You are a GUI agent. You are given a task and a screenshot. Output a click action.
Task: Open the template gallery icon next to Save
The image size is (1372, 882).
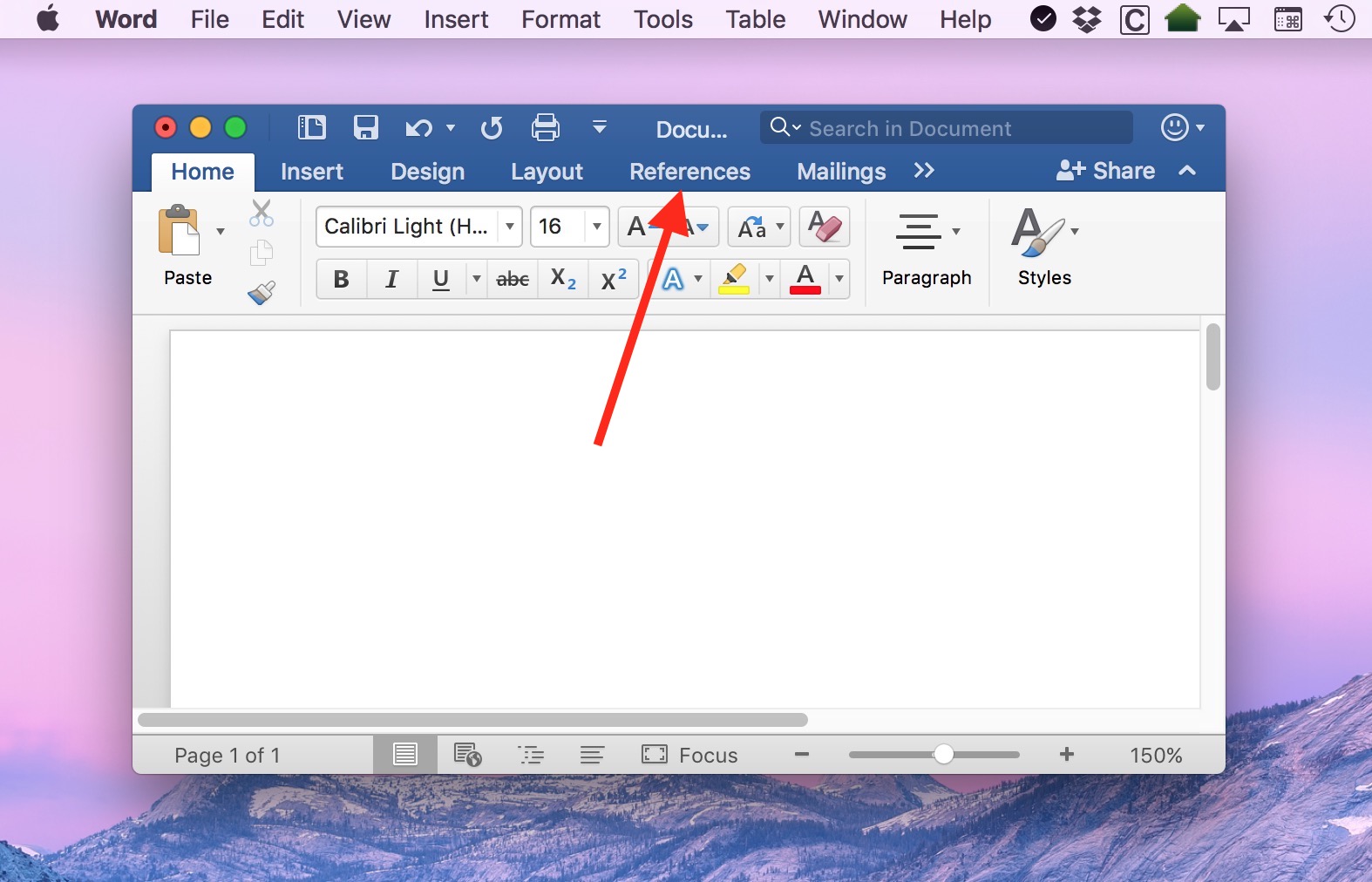tap(311, 128)
